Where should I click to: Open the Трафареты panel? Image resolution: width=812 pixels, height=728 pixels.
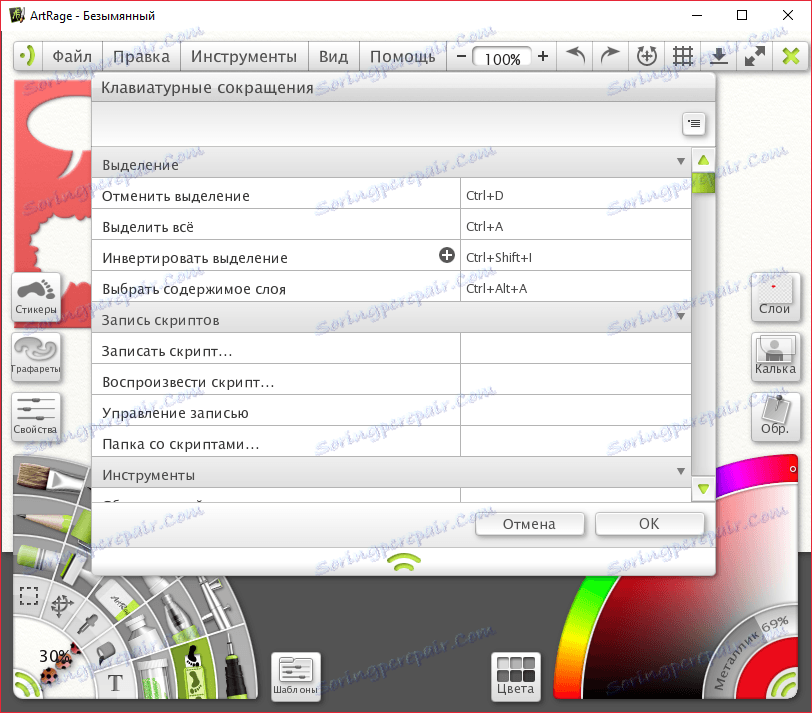click(36, 357)
